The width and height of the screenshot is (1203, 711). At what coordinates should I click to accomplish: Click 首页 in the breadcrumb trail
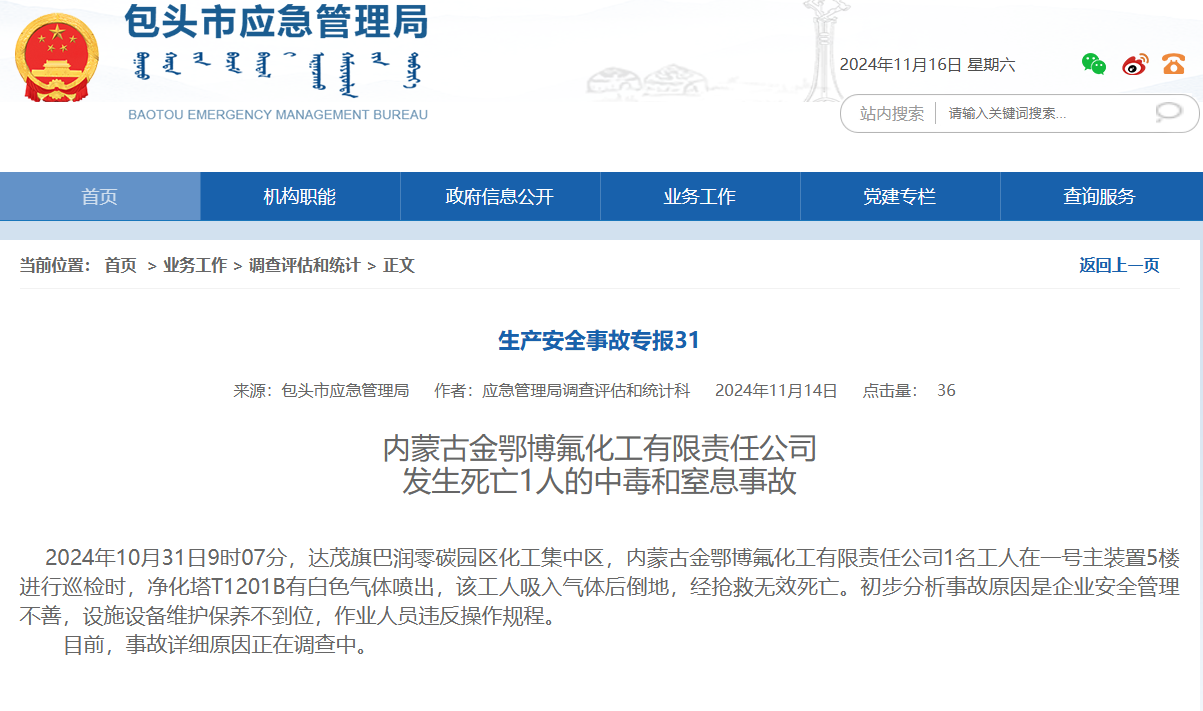click(121, 265)
